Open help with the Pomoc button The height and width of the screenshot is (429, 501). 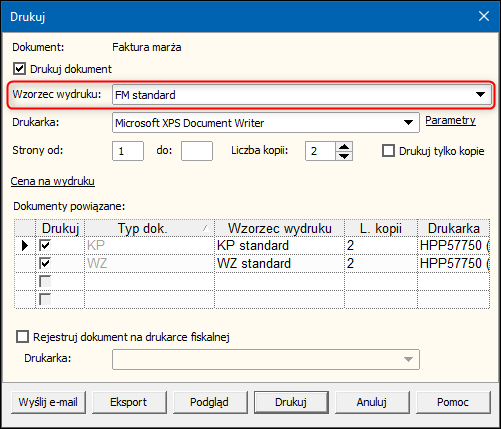(453, 402)
